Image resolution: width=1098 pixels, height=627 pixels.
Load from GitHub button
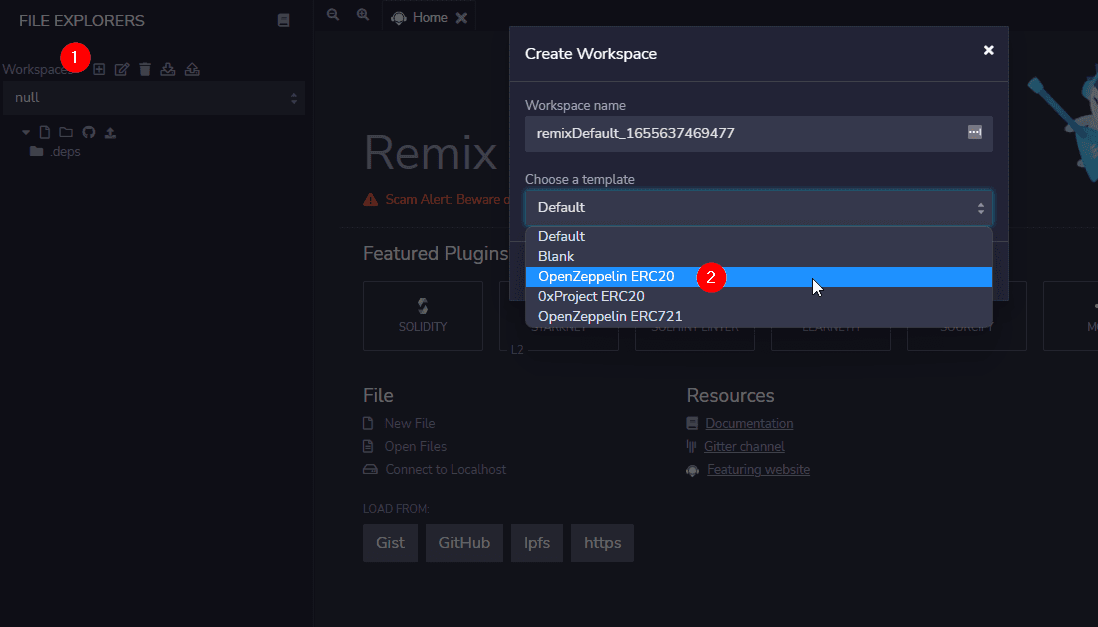click(464, 543)
